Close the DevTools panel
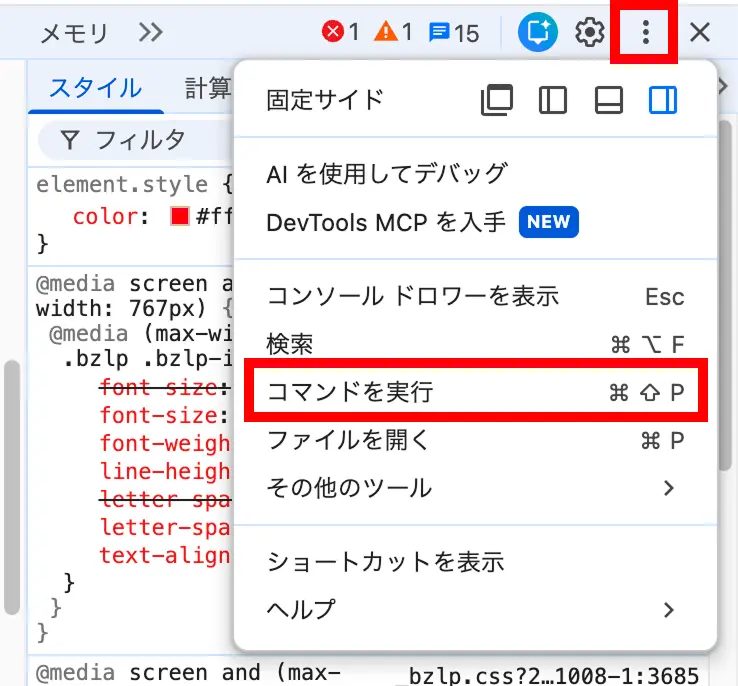738x686 pixels. pos(700,32)
